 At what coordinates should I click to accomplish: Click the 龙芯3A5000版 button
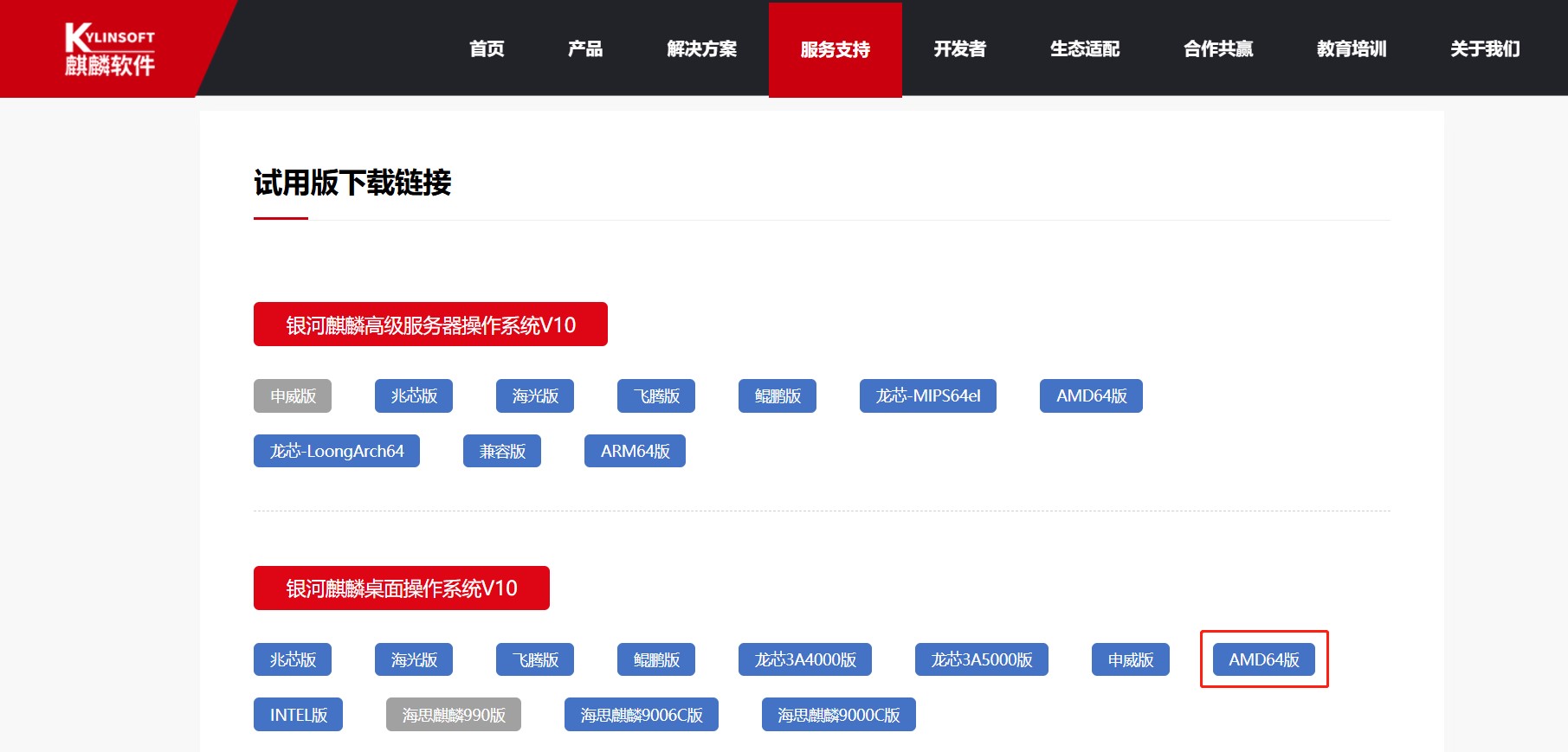tap(982, 659)
